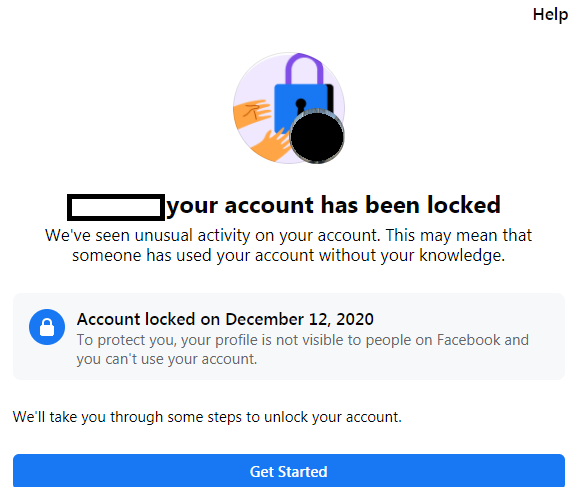Click the padlock illustration at top

302,95
